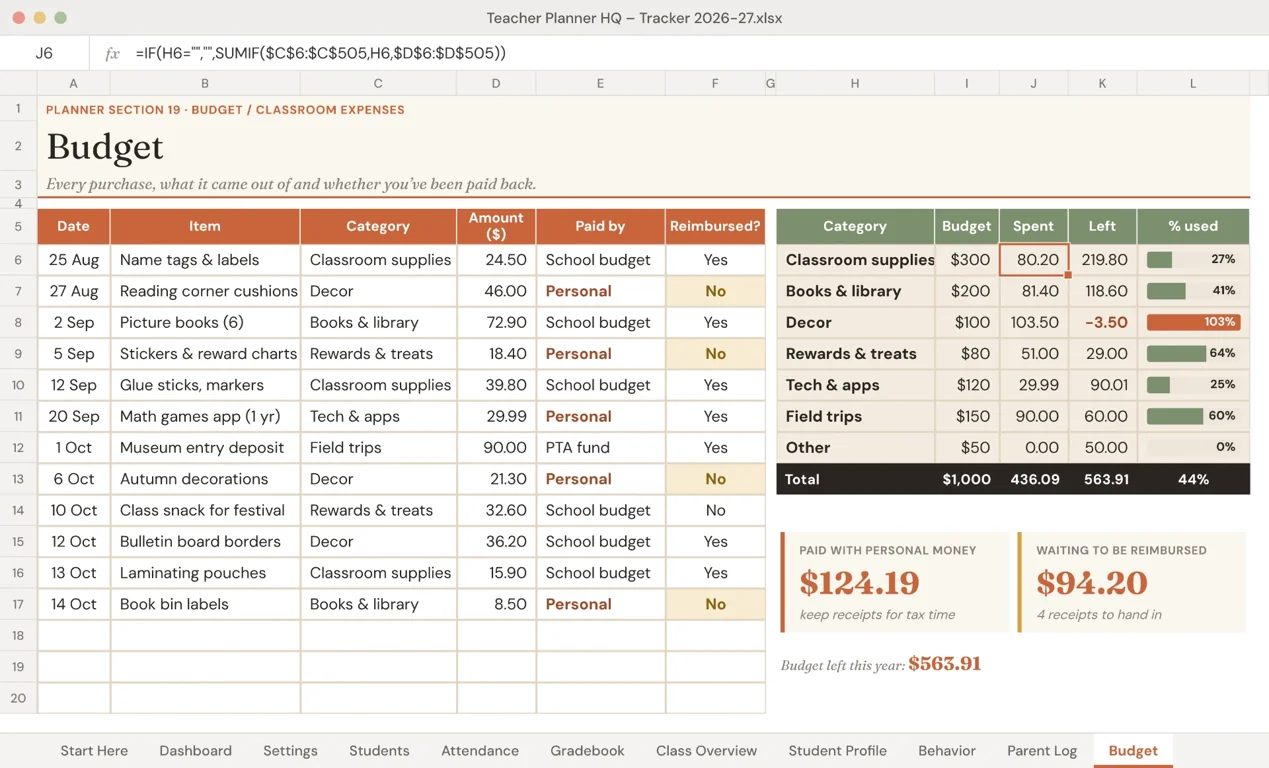1269x768 pixels.
Task: Click the fx function icon
Action: point(112,53)
